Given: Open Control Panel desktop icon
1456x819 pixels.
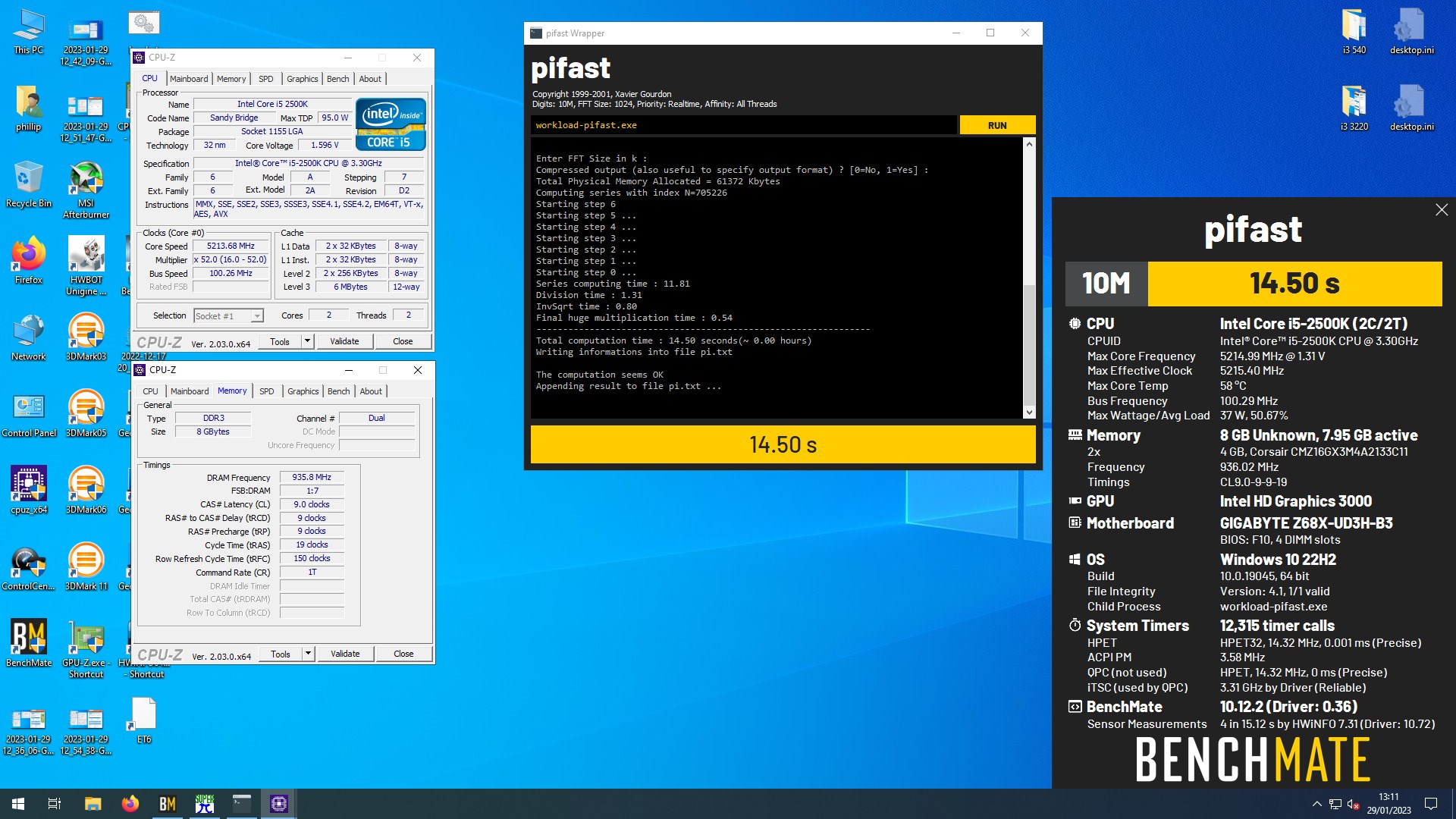Looking at the screenshot, I should click(29, 415).
